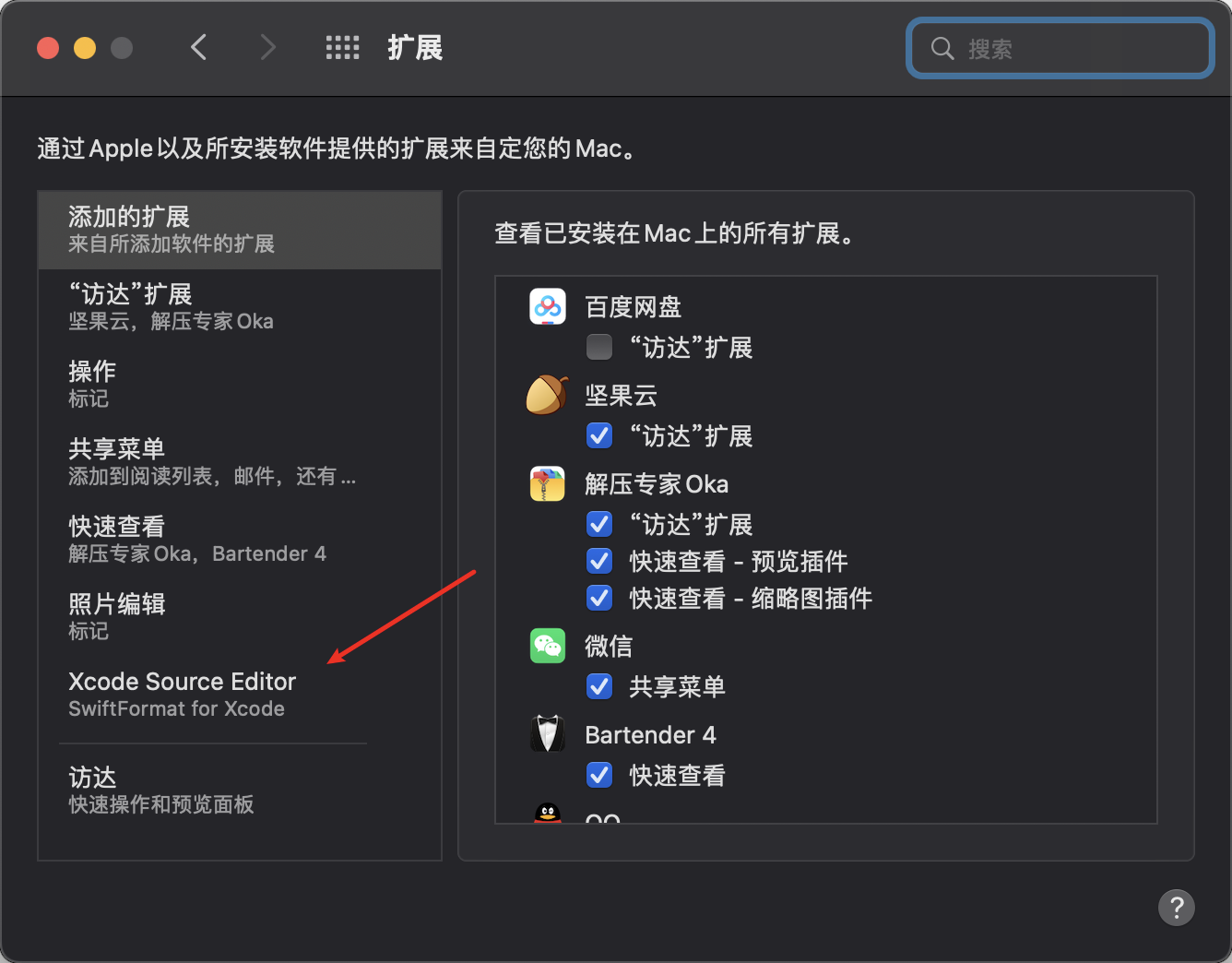Show all preferences grid icon
The image size is (1232, 963).
tap(343, 48)
